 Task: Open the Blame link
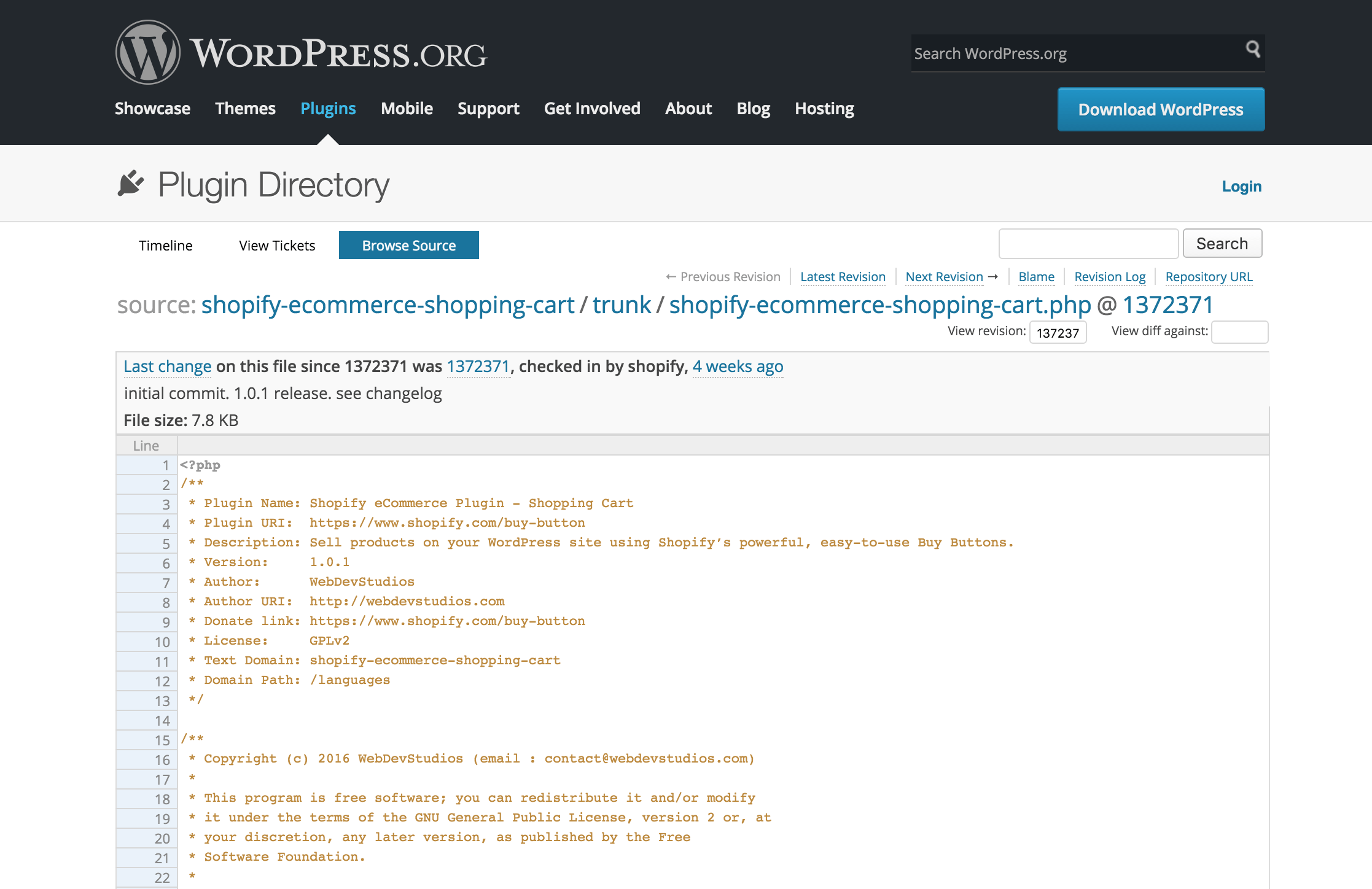pos(1036,277)
